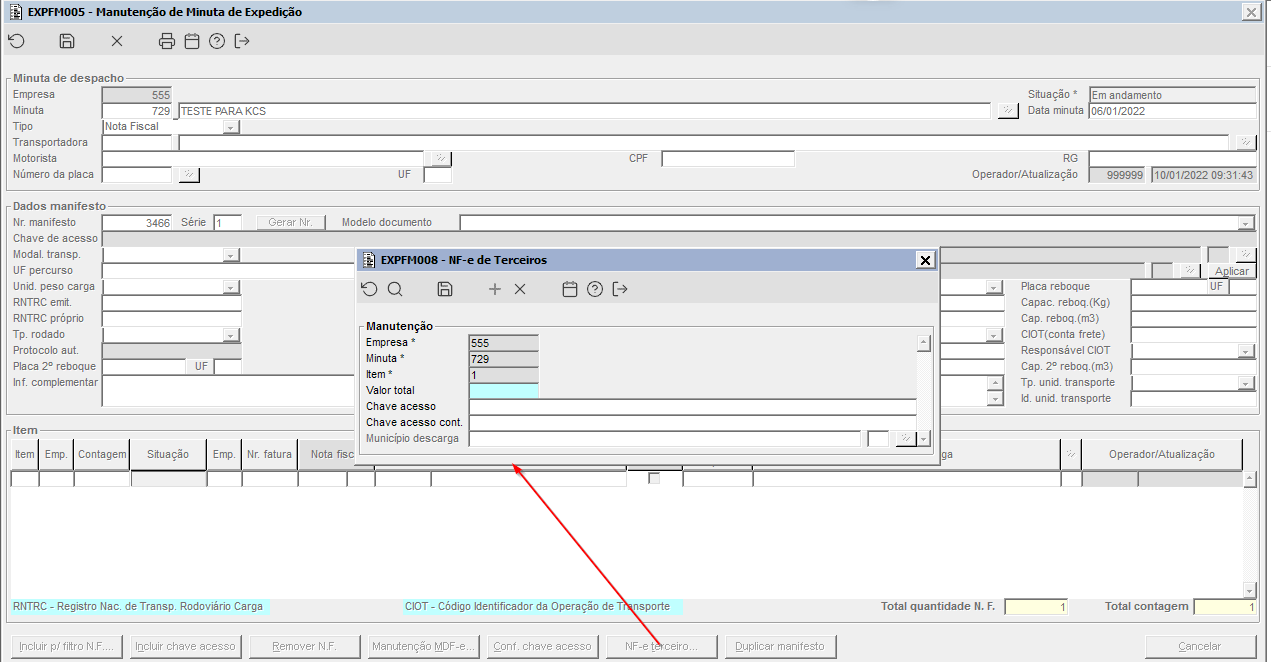Image resolution: width=1271 pixels, height=662 pixels.
Task: Click the lookup button beside Município descarga
Action: click(906, 439)
